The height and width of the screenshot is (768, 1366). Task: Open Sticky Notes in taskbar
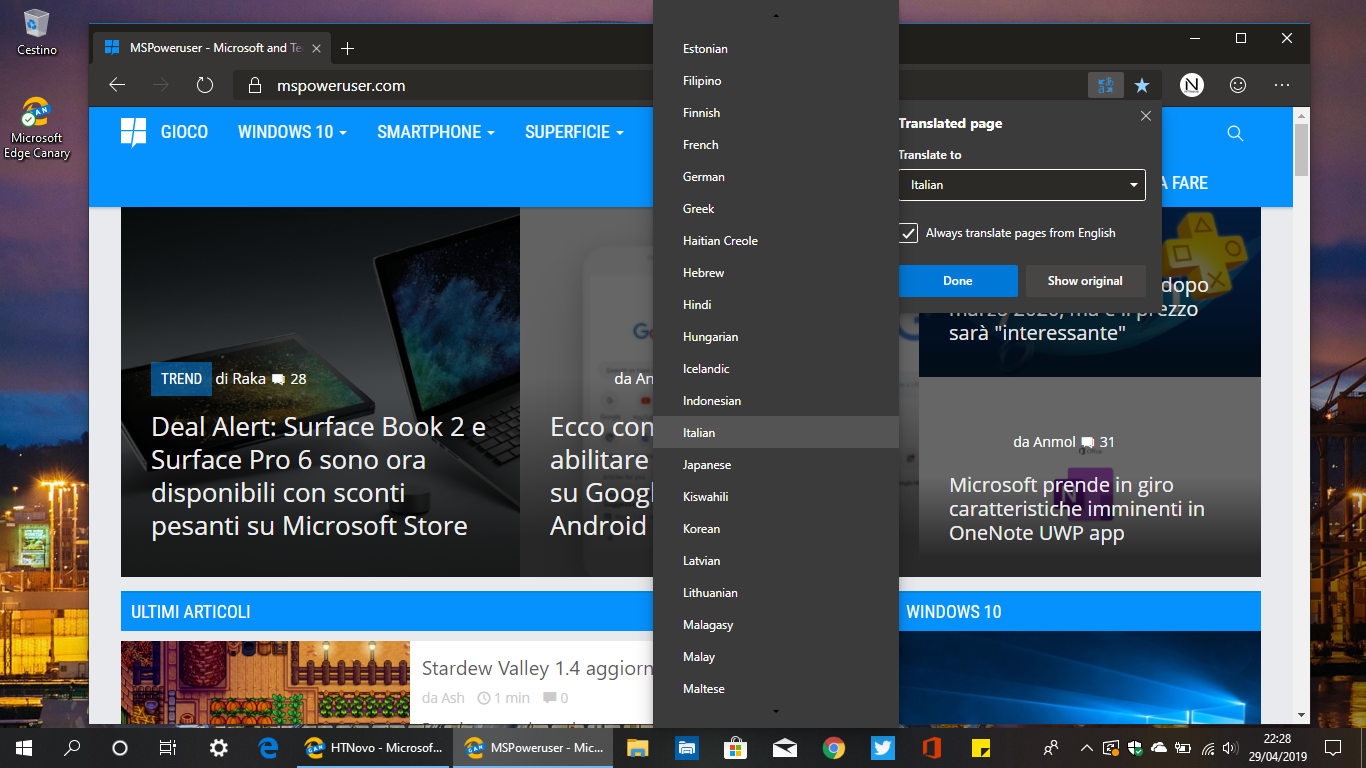pyautogui.click(x=981, y=748)
